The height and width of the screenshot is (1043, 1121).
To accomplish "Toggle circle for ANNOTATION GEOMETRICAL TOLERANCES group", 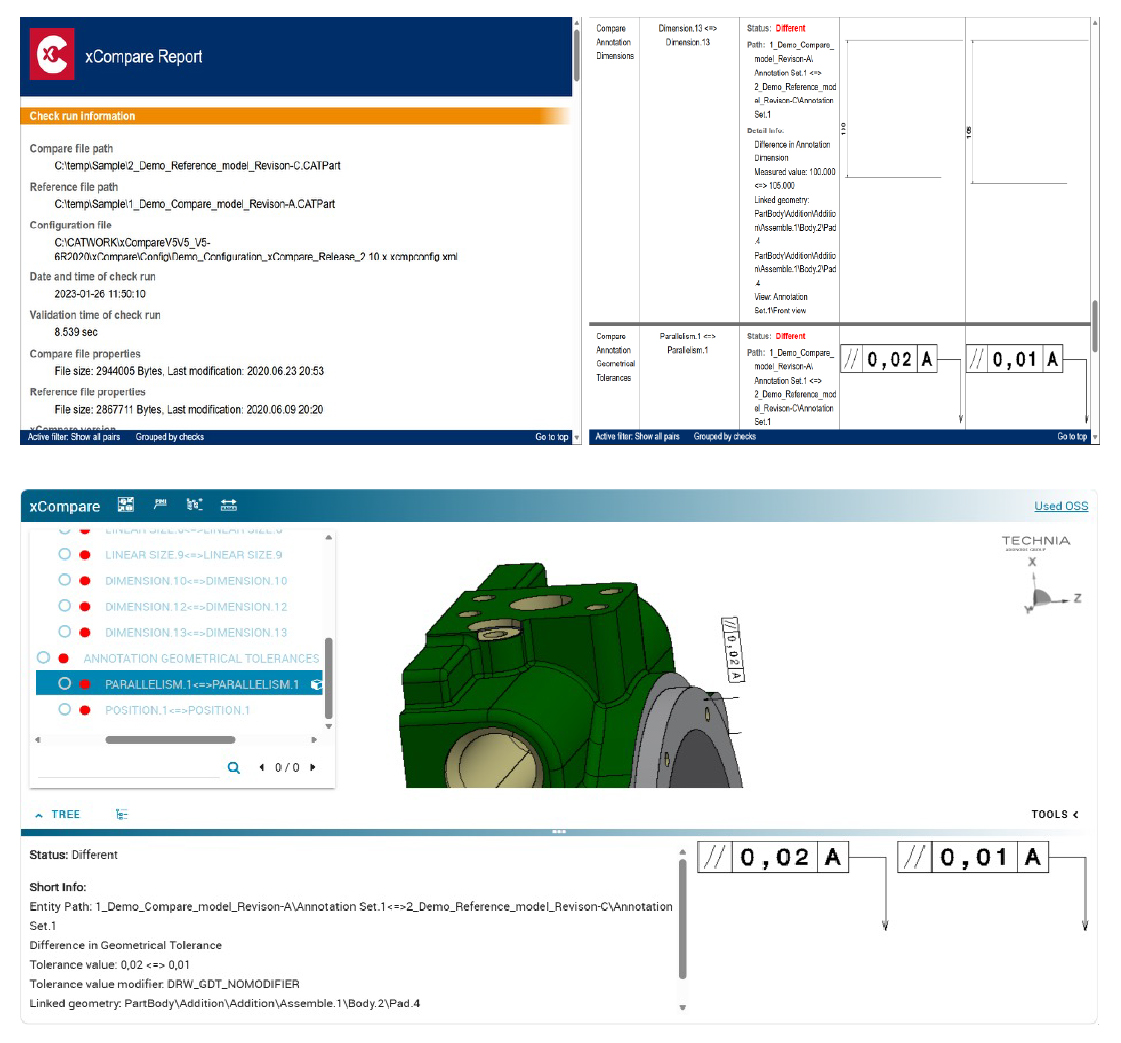I will pos(43,658).
